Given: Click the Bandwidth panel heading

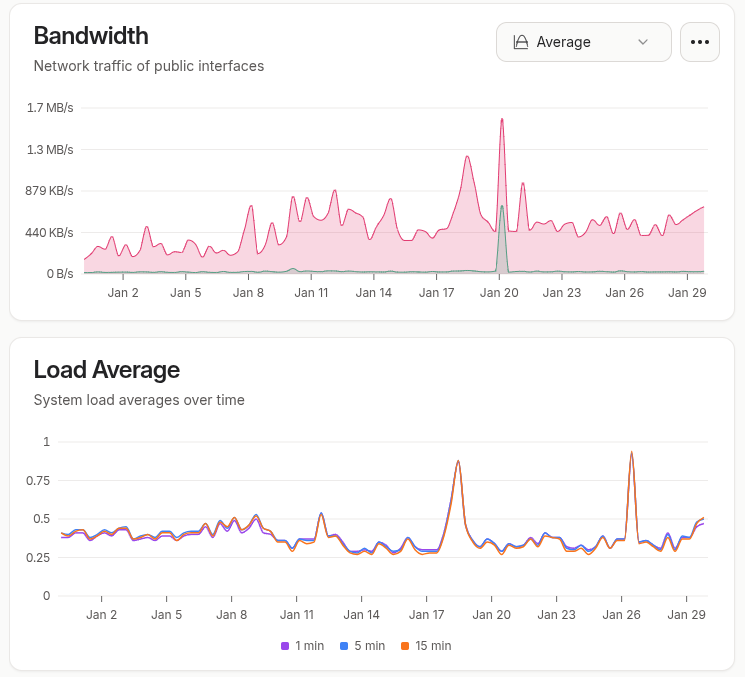Looking at the screenshot, I should pos(91,36).
